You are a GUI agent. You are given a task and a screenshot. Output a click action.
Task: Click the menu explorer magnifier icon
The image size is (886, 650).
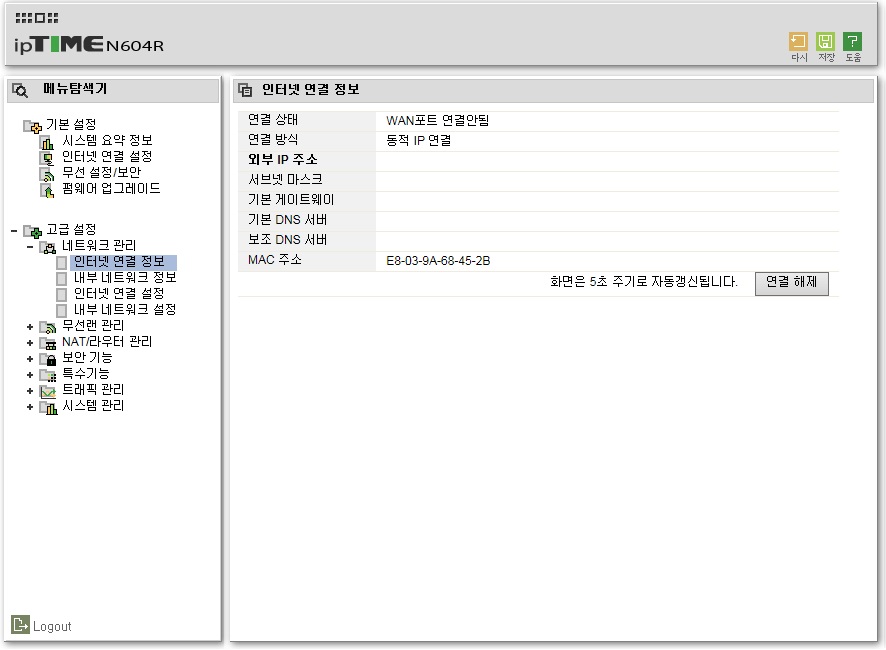20,90
